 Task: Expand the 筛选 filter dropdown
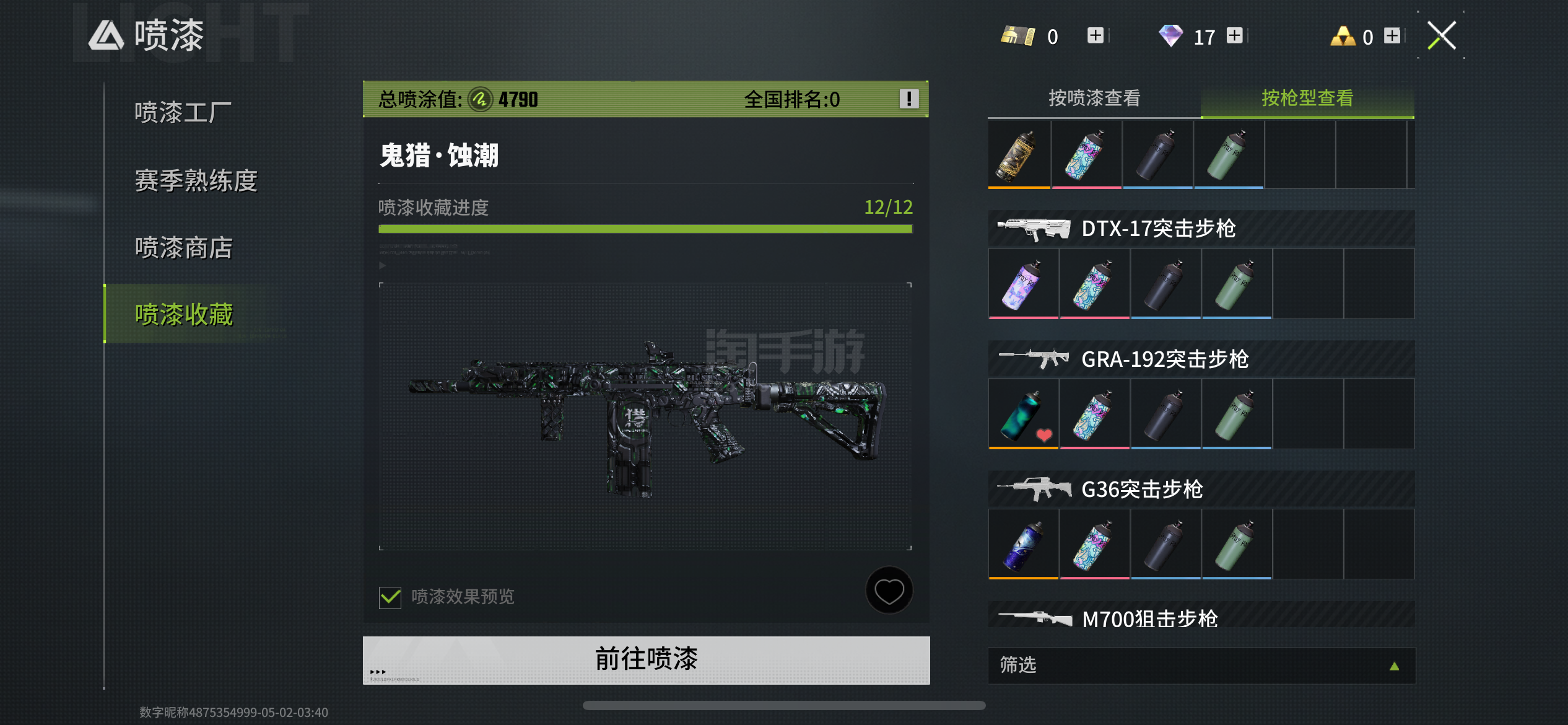pos(1201,666)
